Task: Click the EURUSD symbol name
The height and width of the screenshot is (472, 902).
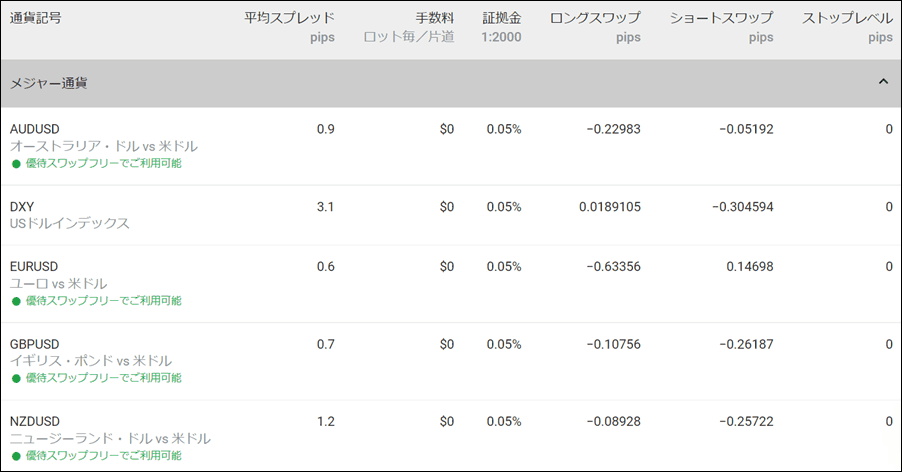Action: (34, 266)
